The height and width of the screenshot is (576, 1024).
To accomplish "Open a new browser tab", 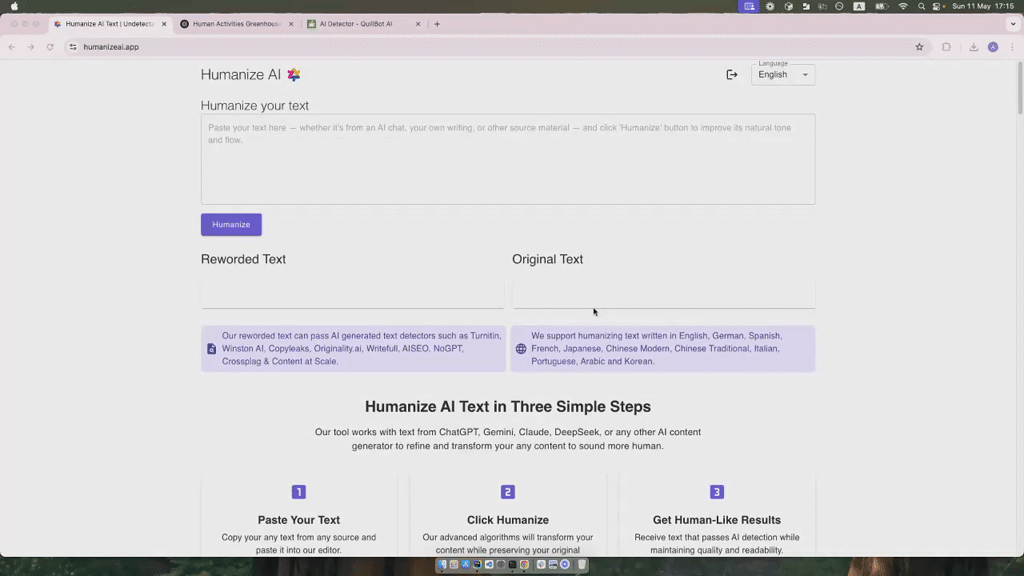I will tap(437, 24).
